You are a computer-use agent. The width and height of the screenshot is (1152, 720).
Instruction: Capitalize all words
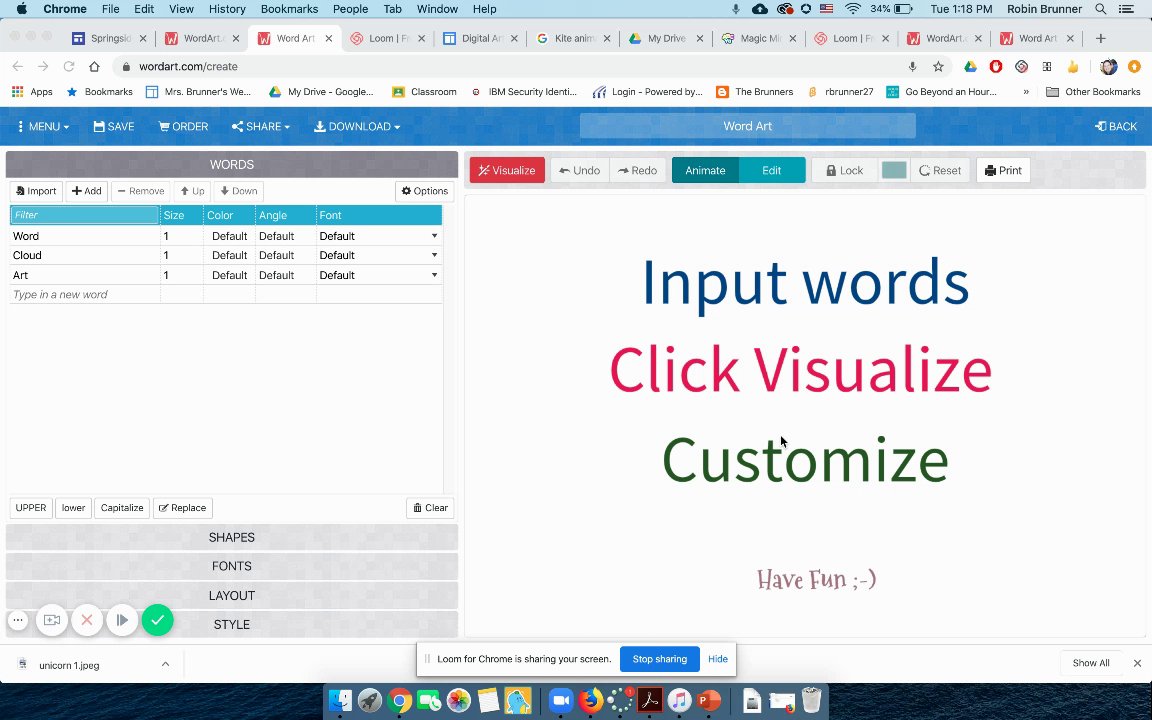click(122, 508)
